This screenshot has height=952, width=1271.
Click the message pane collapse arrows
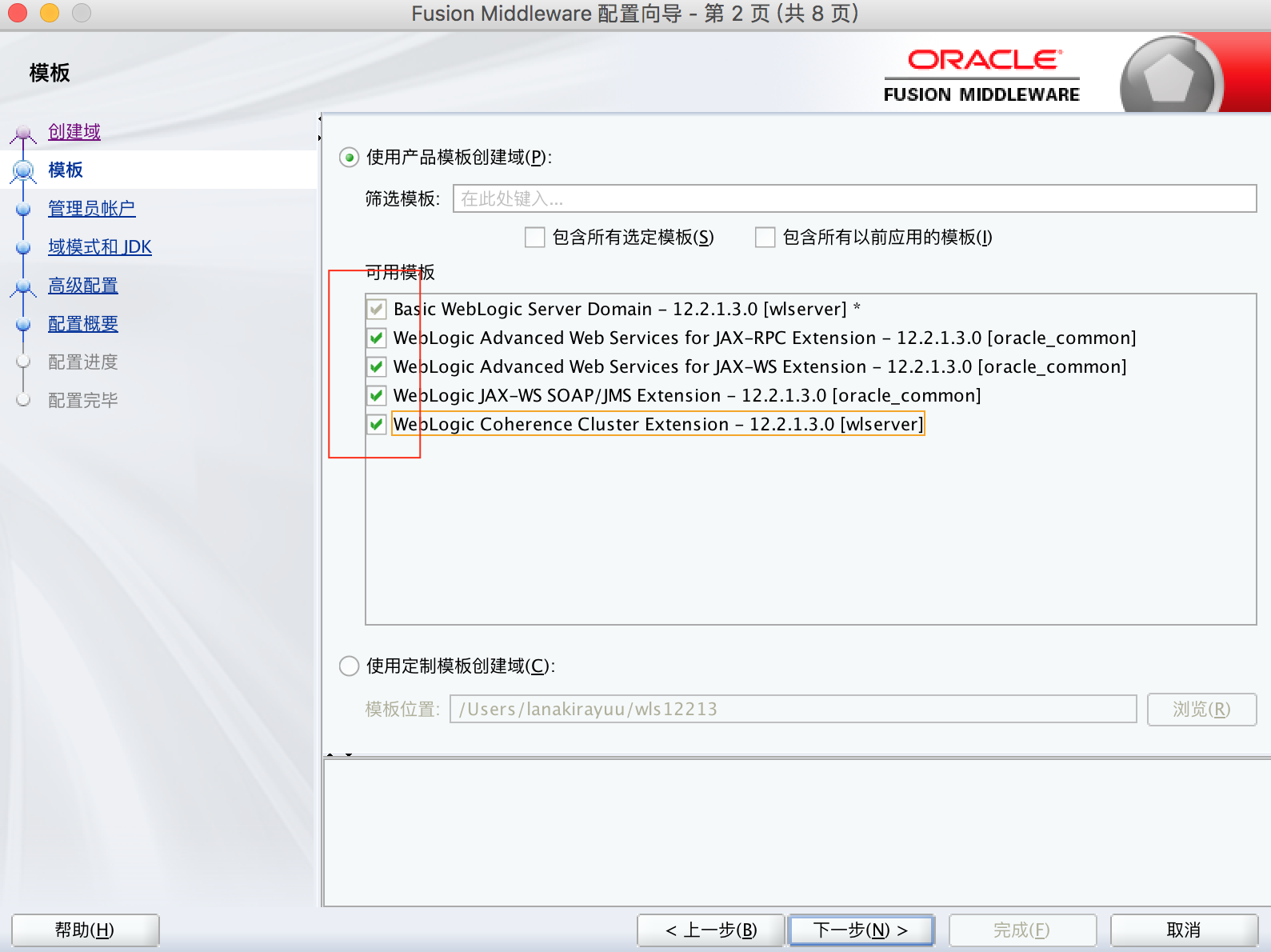pos(339,754)
